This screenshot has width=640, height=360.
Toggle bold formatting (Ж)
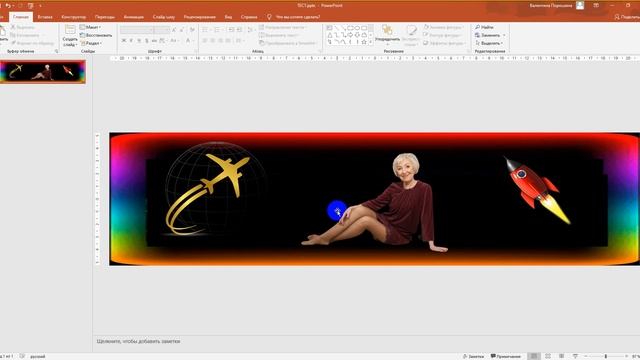124,41
